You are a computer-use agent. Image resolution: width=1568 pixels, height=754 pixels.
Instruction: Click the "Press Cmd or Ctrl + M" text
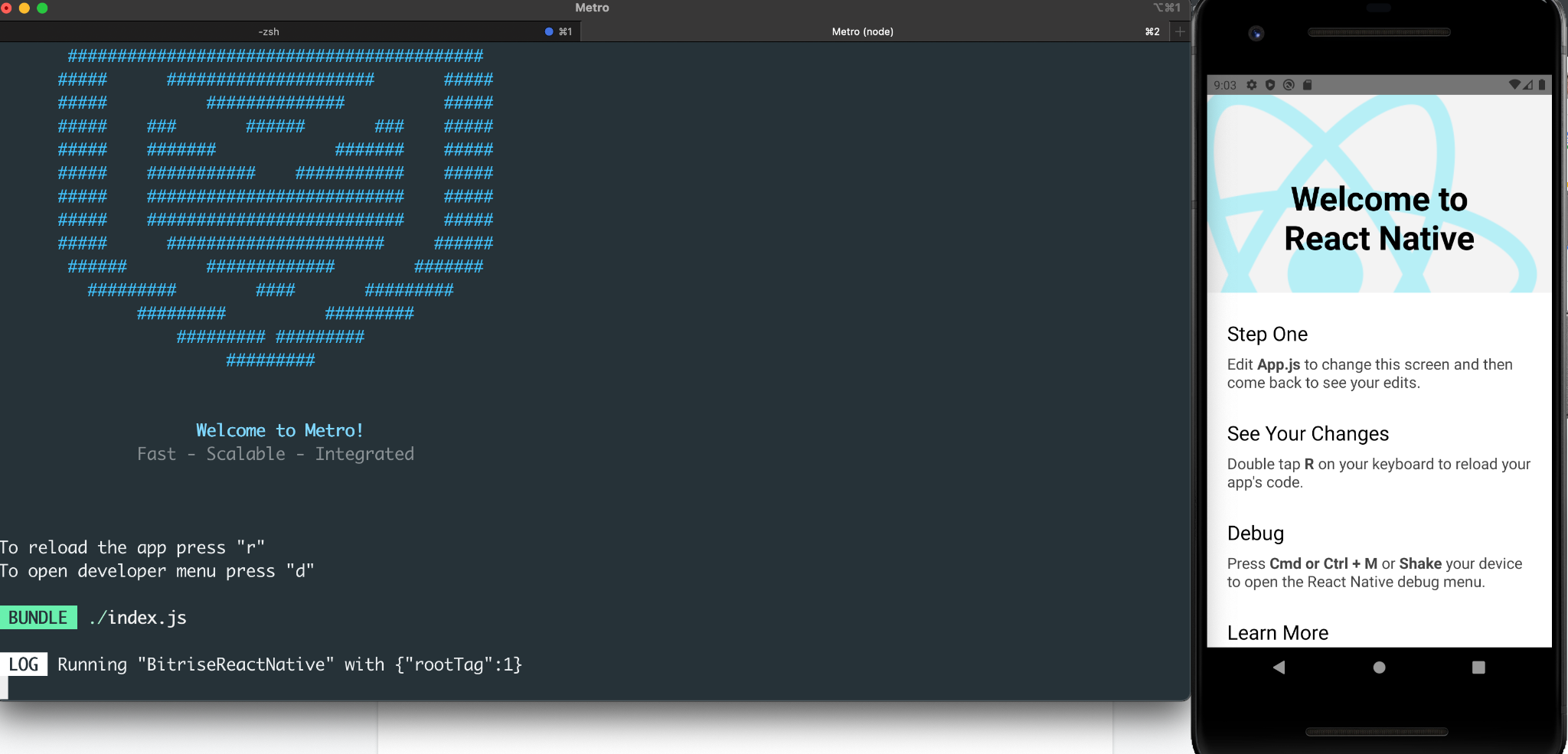[1374, 573]
